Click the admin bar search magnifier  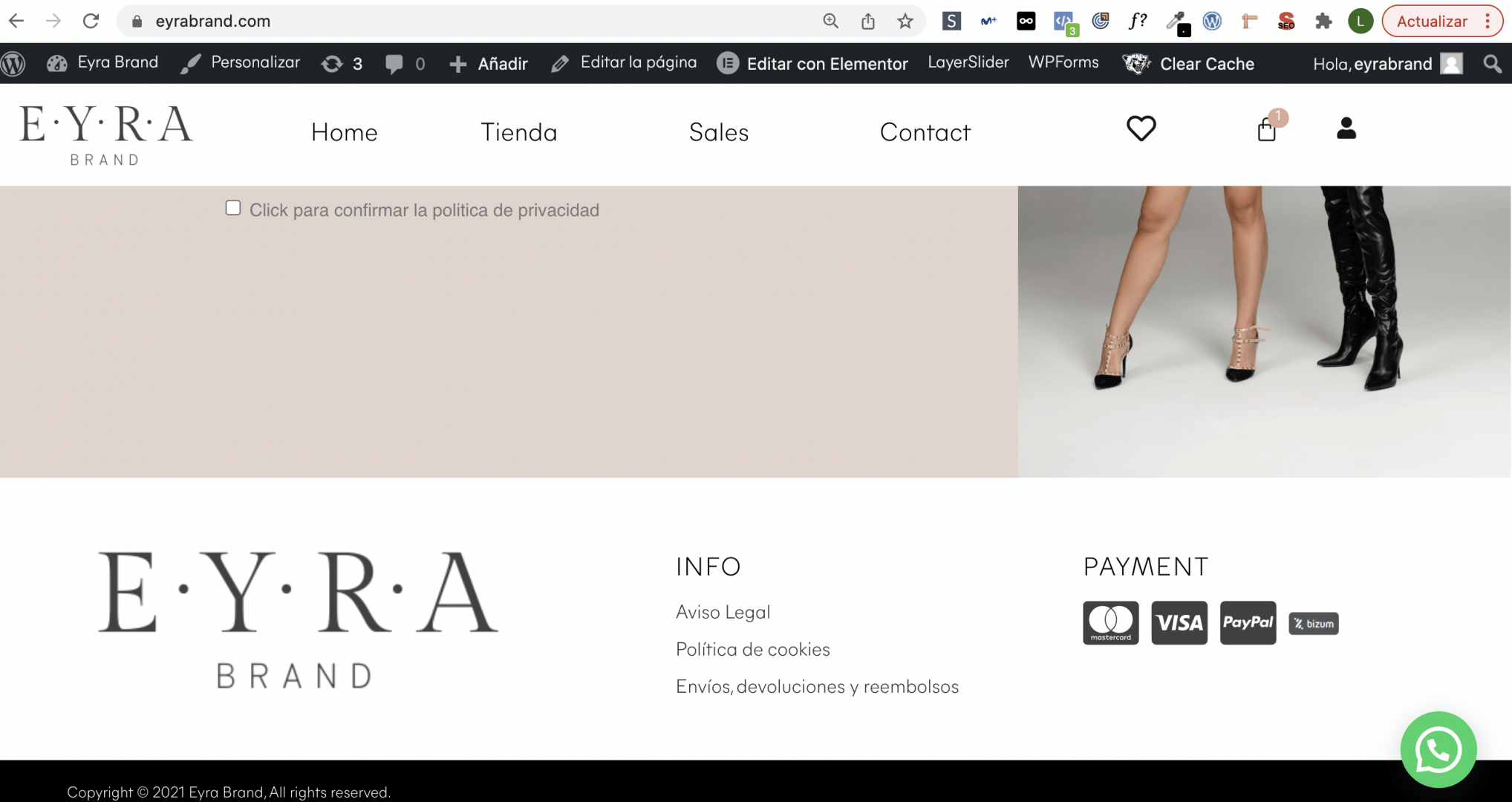click(x=1492, y=64)
